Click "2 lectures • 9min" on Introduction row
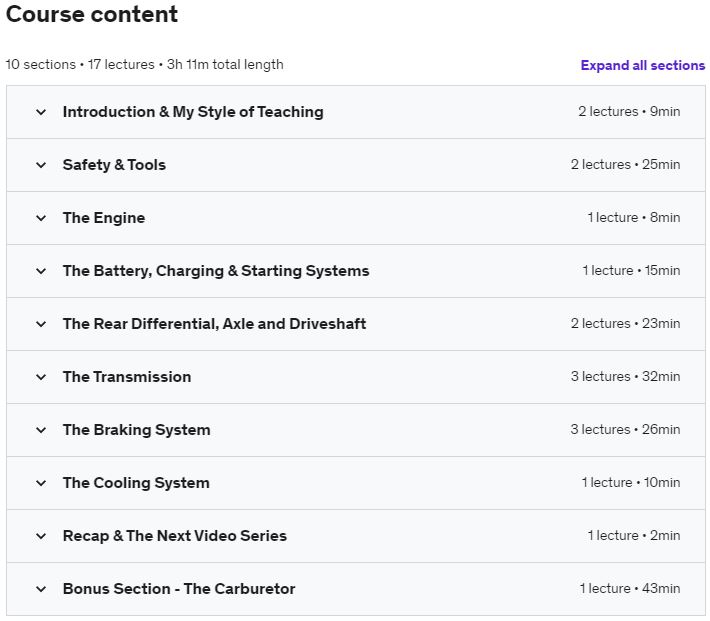Viewport: 710px width, 621px height. [x=628, y=112]
